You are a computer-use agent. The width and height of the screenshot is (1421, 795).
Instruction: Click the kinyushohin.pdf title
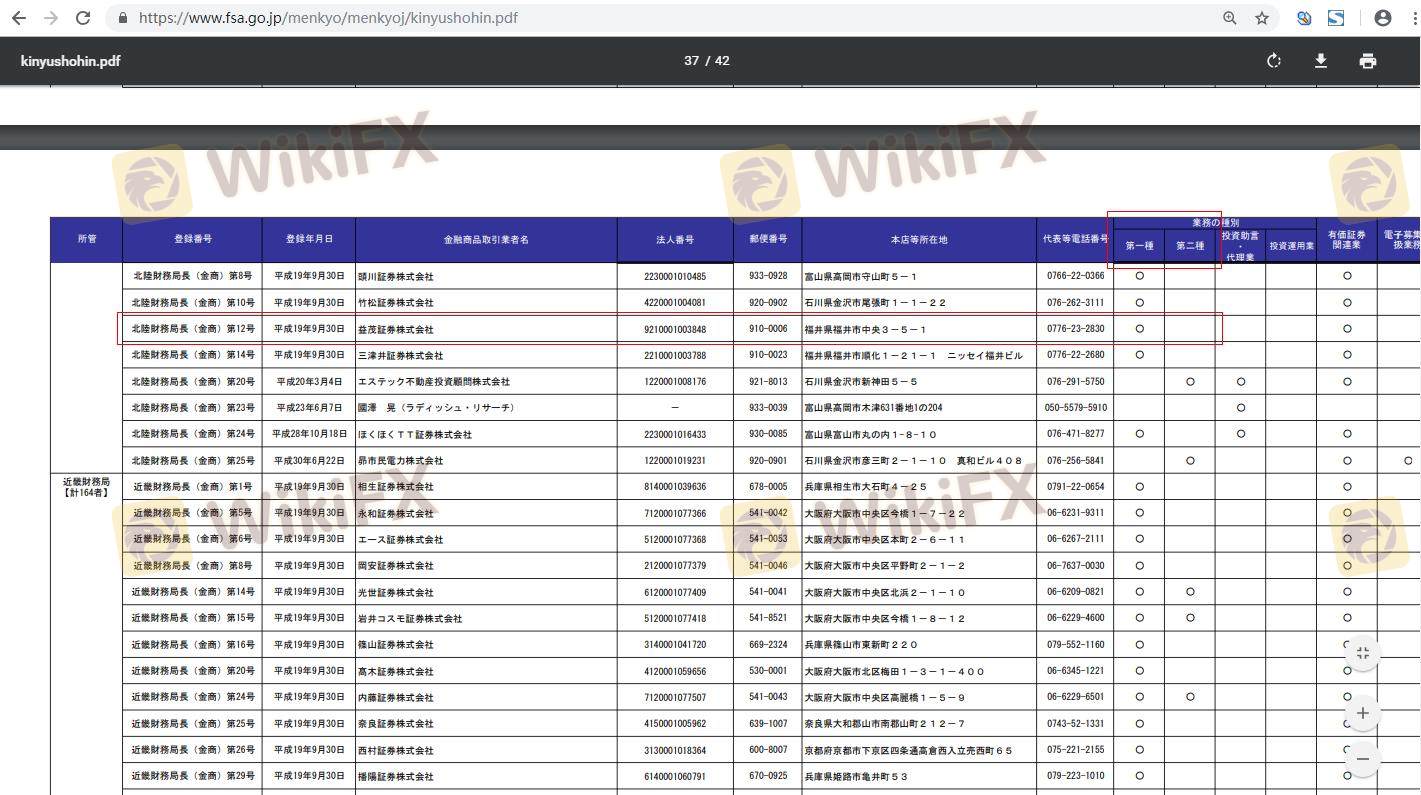coord(70,61)
